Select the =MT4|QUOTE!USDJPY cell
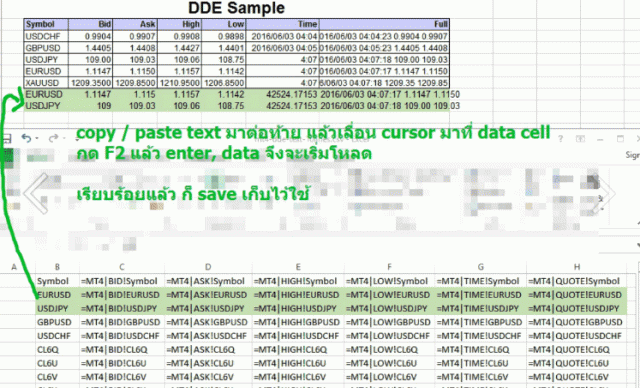The image size is (640, 388). tap(576, 308)
